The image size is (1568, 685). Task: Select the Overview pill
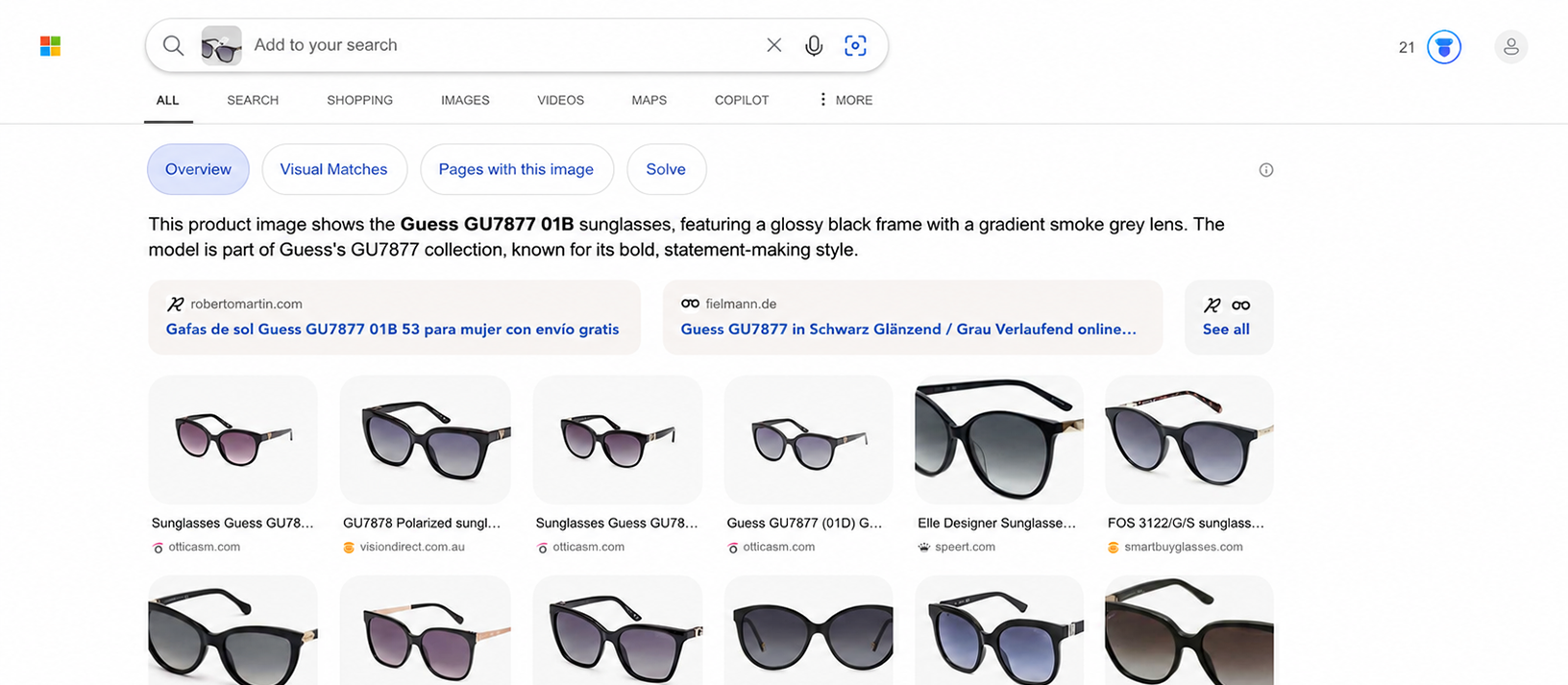pyautogui.click(x=198, y=169)
